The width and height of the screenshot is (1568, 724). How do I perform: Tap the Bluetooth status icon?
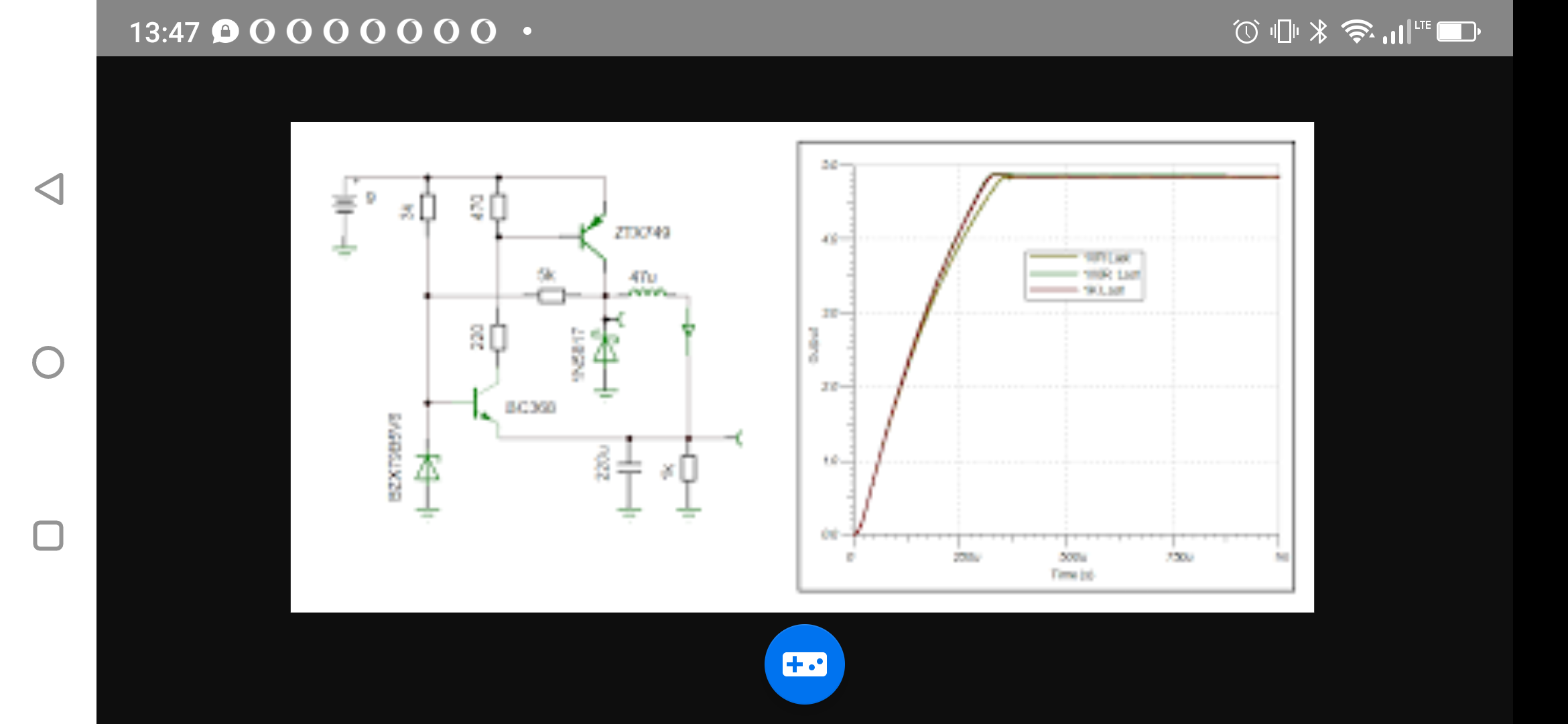tap(1319, 32)
